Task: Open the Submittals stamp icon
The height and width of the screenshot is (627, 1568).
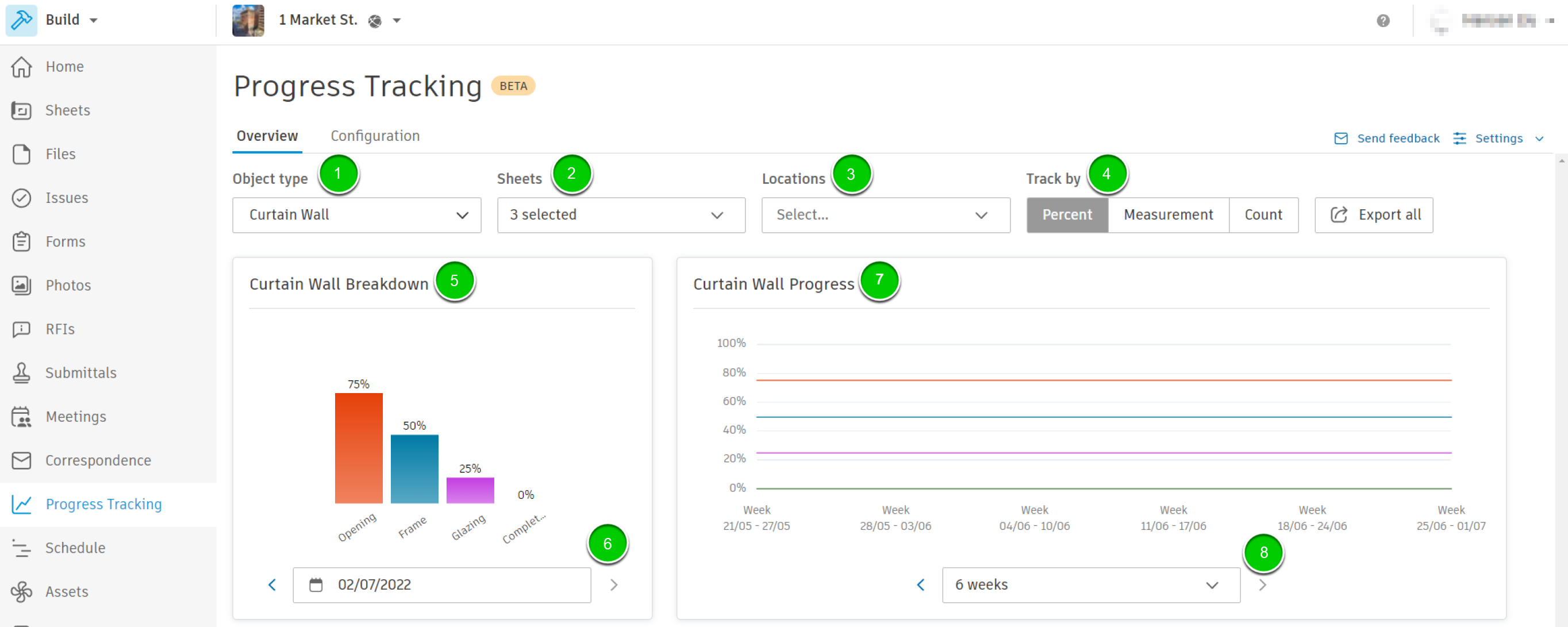Action: click(21, 372)
